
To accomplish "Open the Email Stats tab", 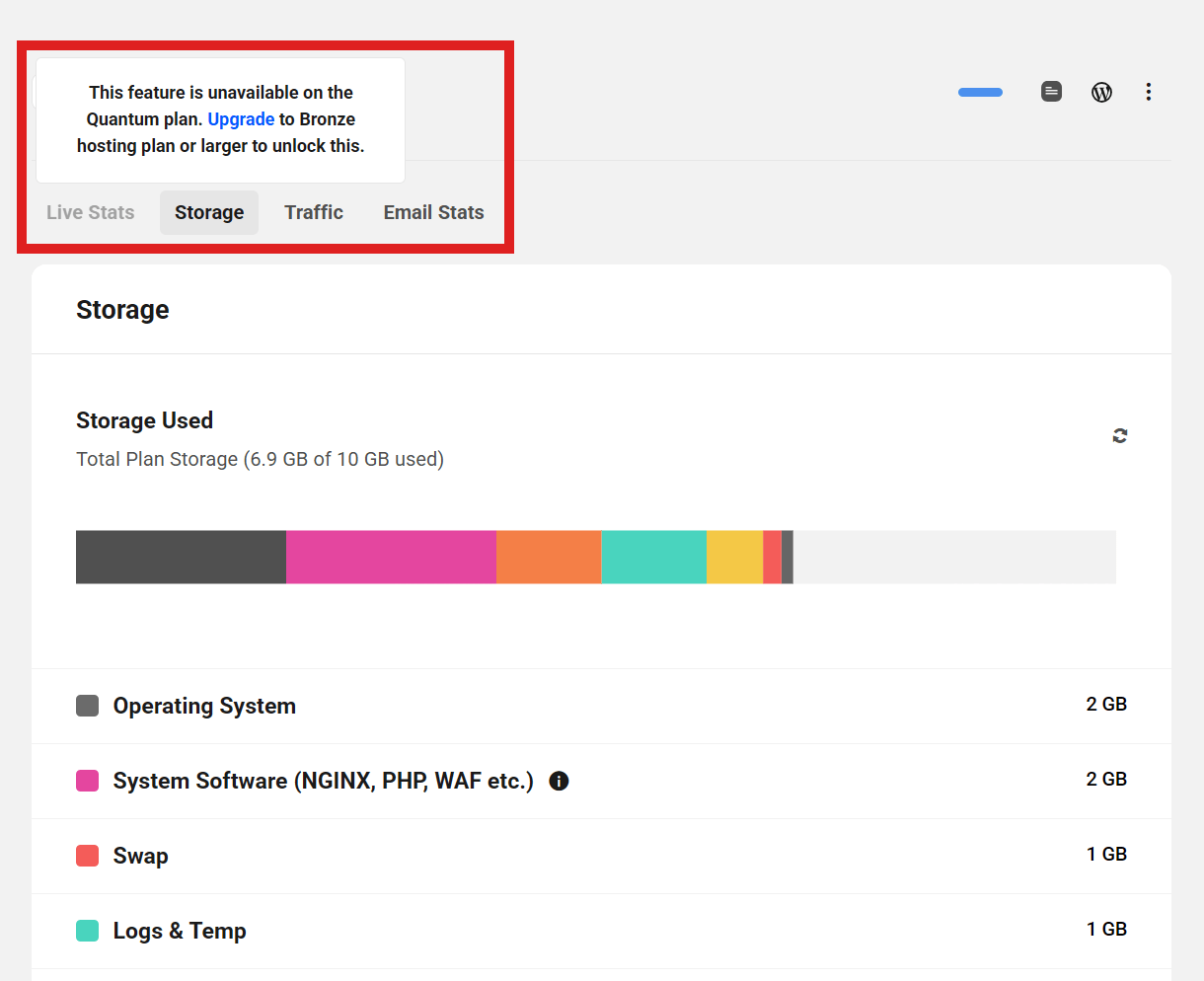I will [434, 212].
